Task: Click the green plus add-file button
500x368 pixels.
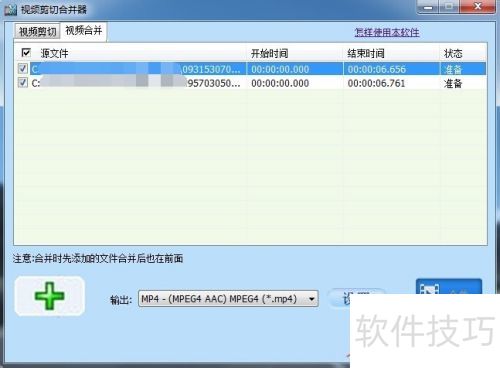Action: [x=50, y=296]
